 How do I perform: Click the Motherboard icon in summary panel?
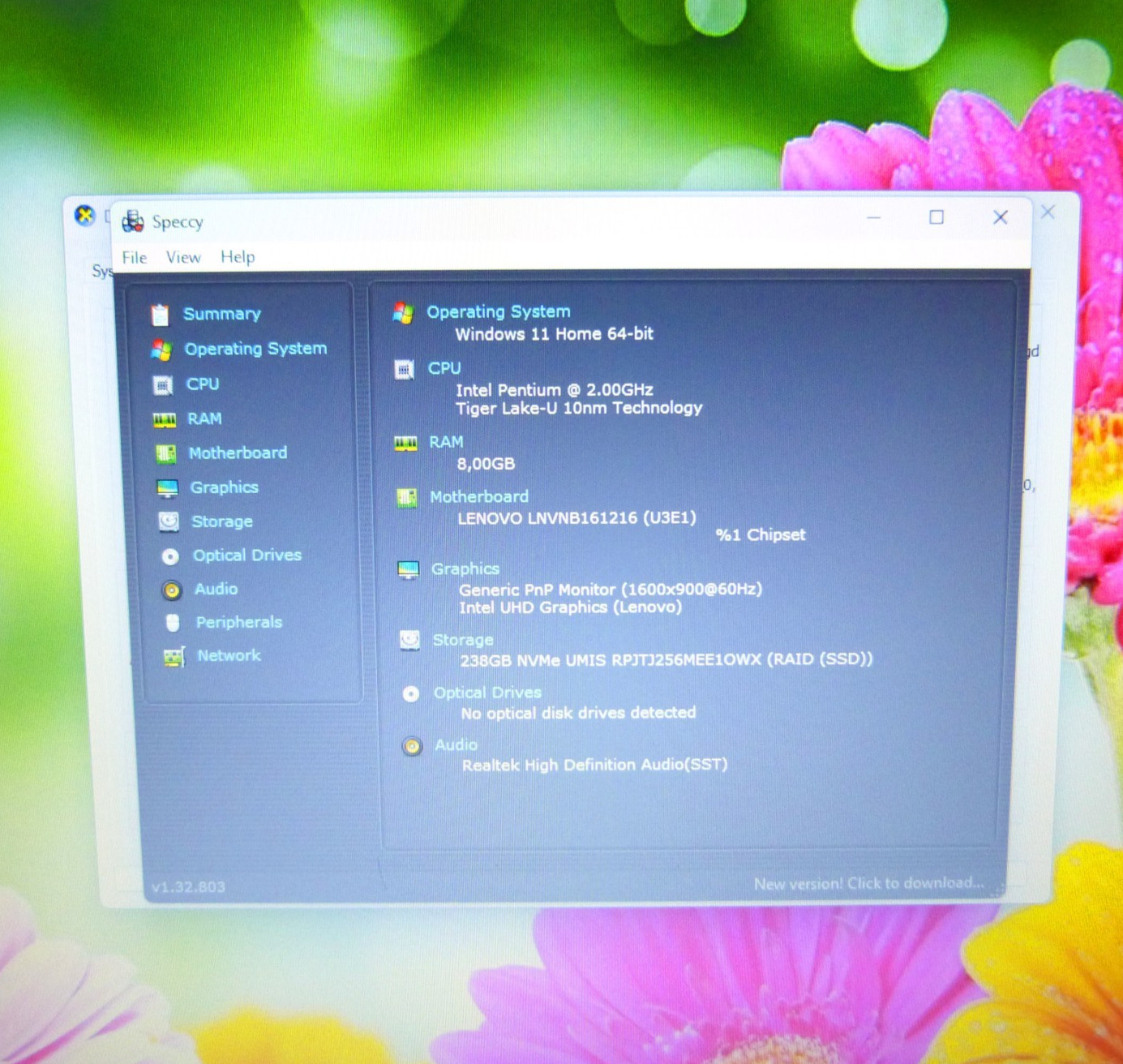coord(406,497)
